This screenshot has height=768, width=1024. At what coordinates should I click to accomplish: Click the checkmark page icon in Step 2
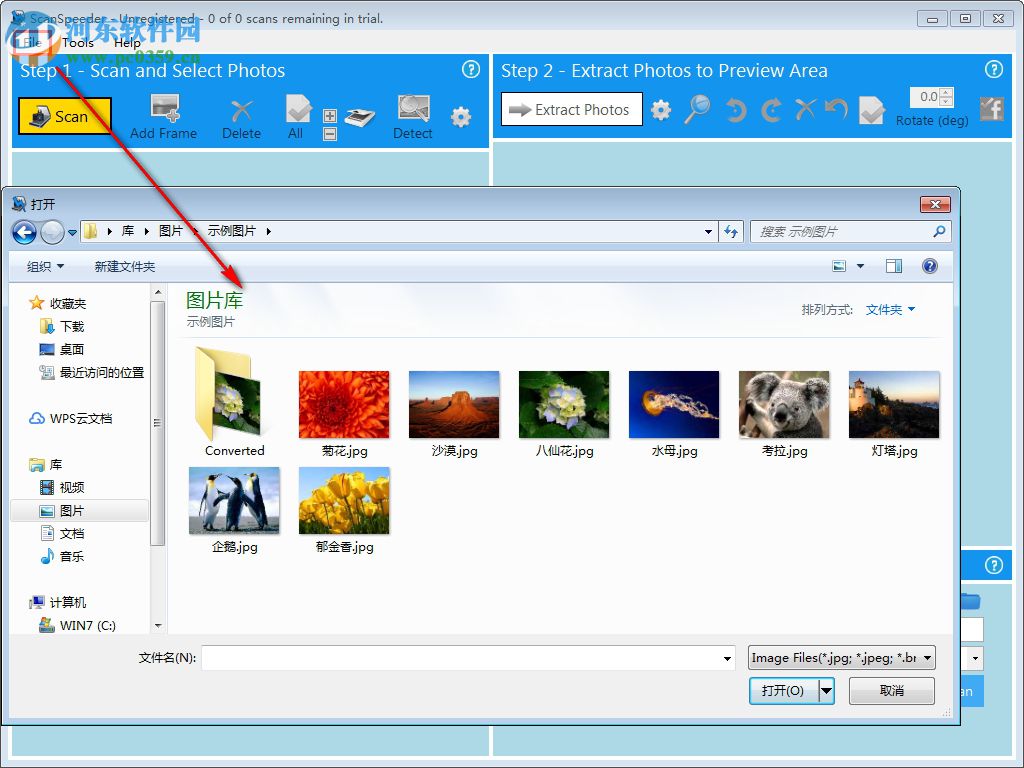tap(872, 110)
